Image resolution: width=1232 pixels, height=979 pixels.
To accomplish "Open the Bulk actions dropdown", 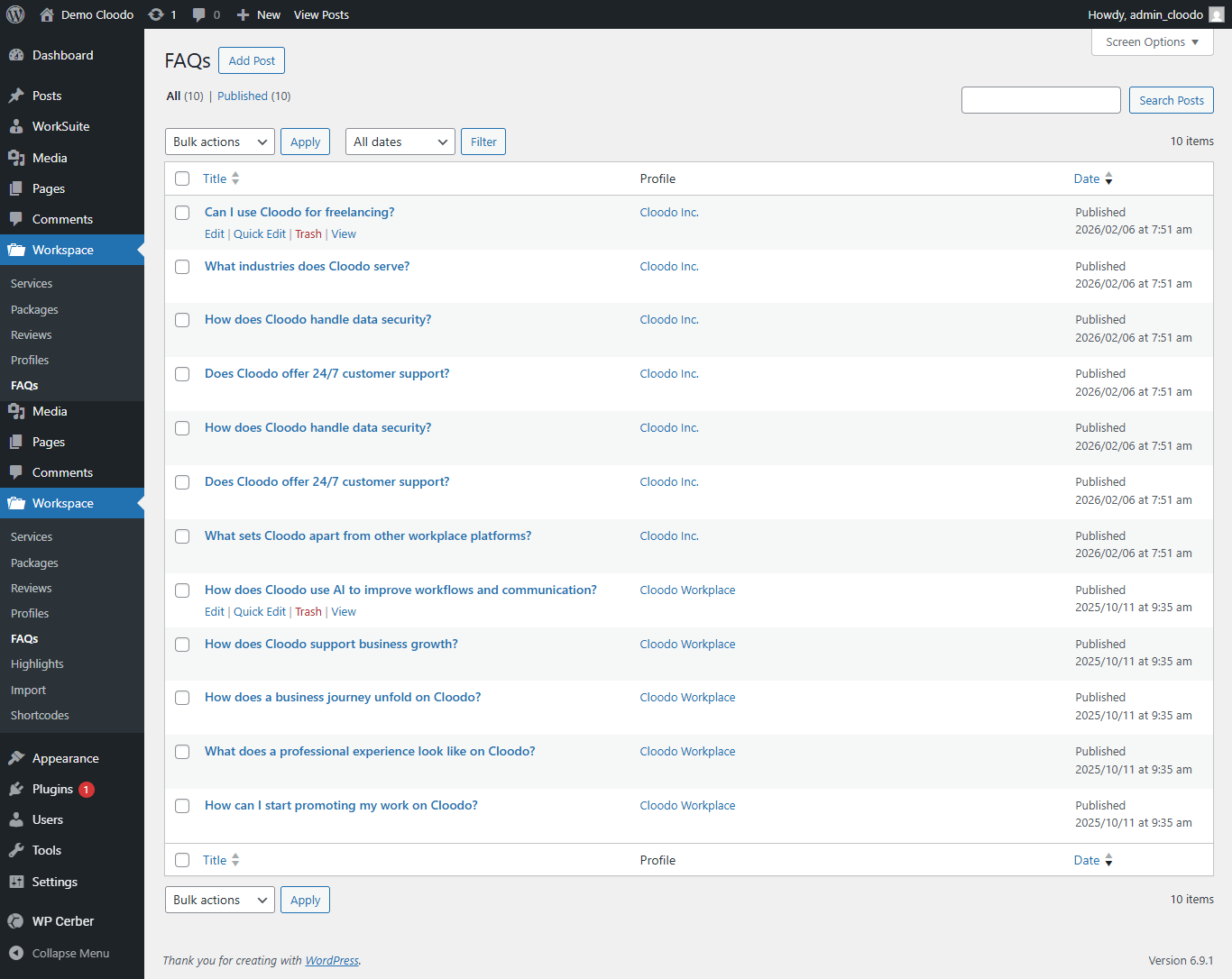I will click(219, 141).
